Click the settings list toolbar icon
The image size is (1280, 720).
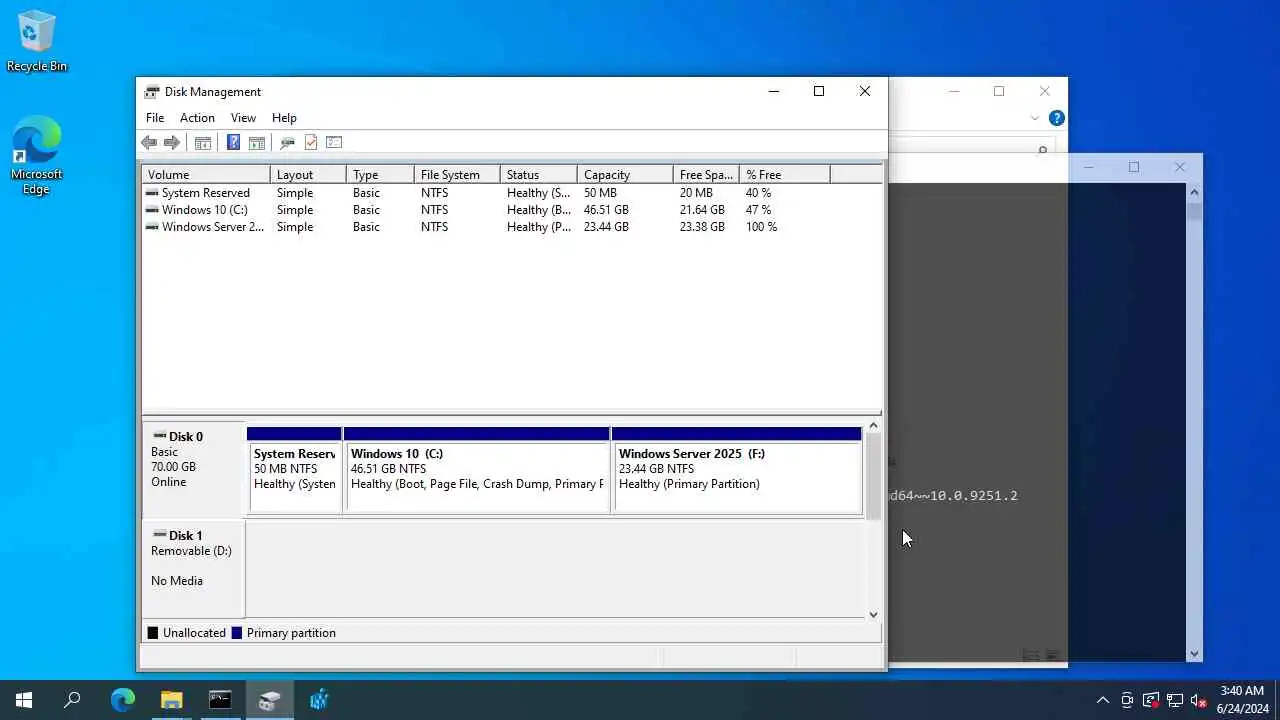[x=334, y=143]
